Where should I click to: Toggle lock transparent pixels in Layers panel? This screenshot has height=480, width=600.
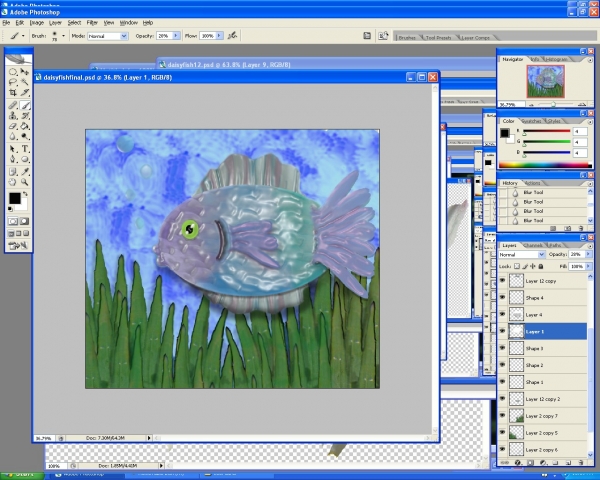(x=517, y=266)
